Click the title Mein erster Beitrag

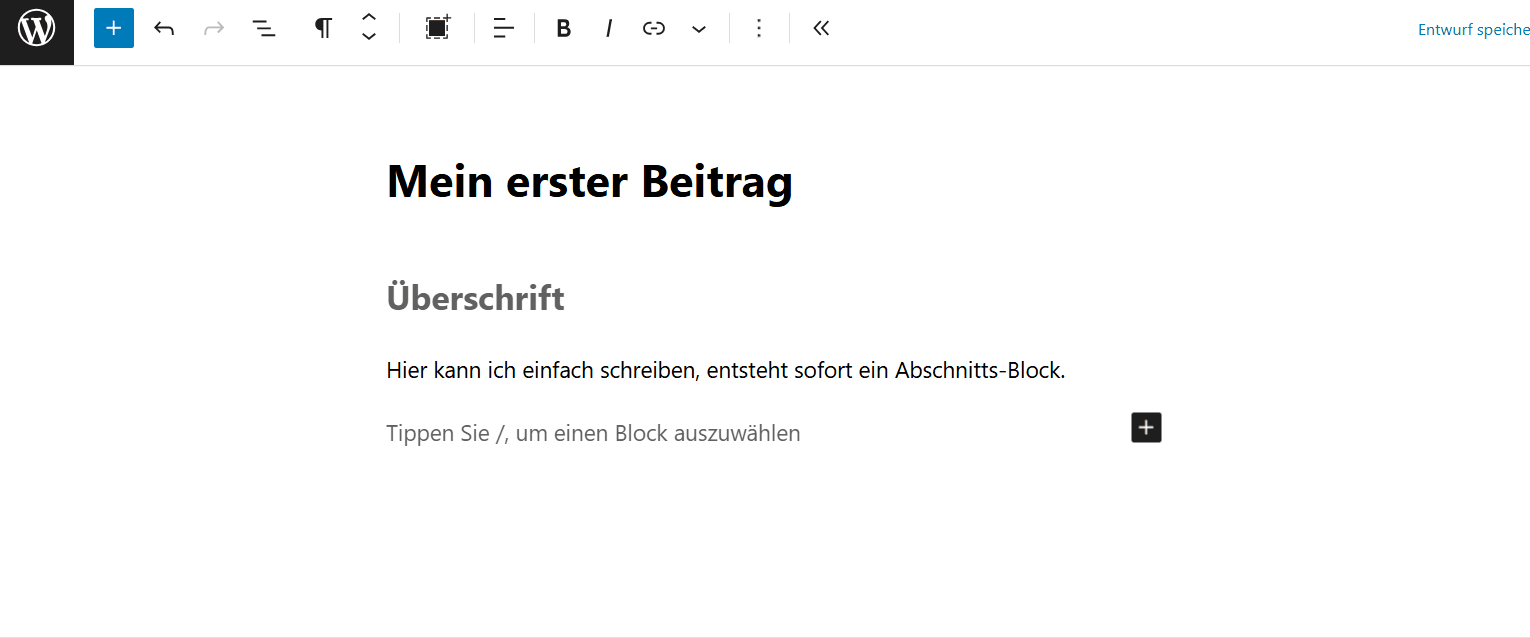click(x=589, y=182)
